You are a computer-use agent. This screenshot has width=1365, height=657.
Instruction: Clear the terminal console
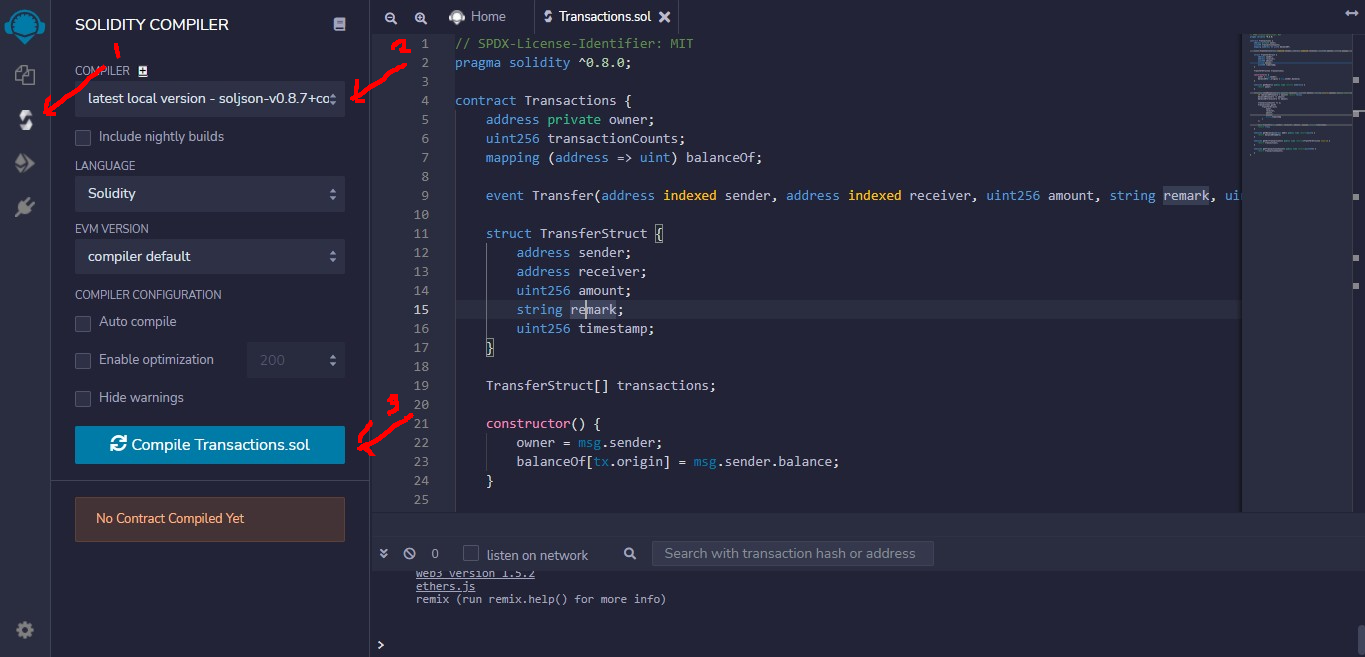[x=408, y=553]
